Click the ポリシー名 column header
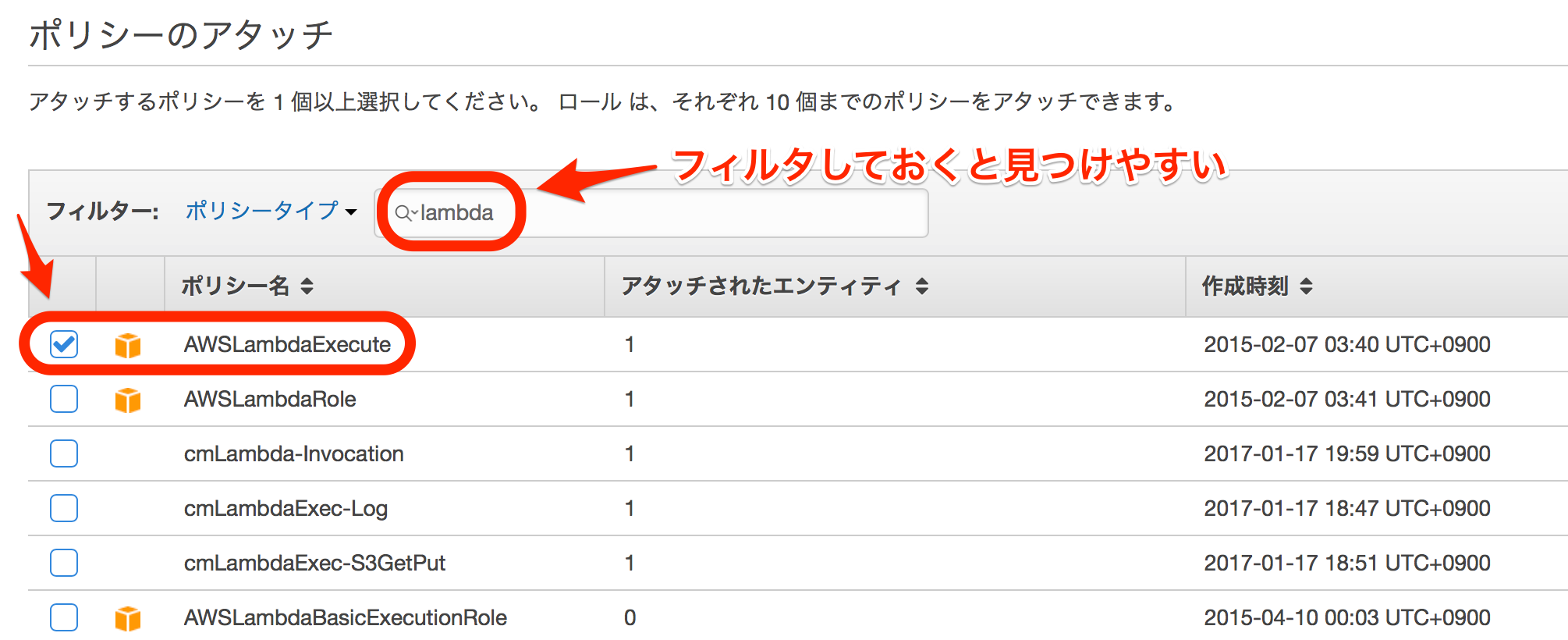 click(x=235, y=286)
